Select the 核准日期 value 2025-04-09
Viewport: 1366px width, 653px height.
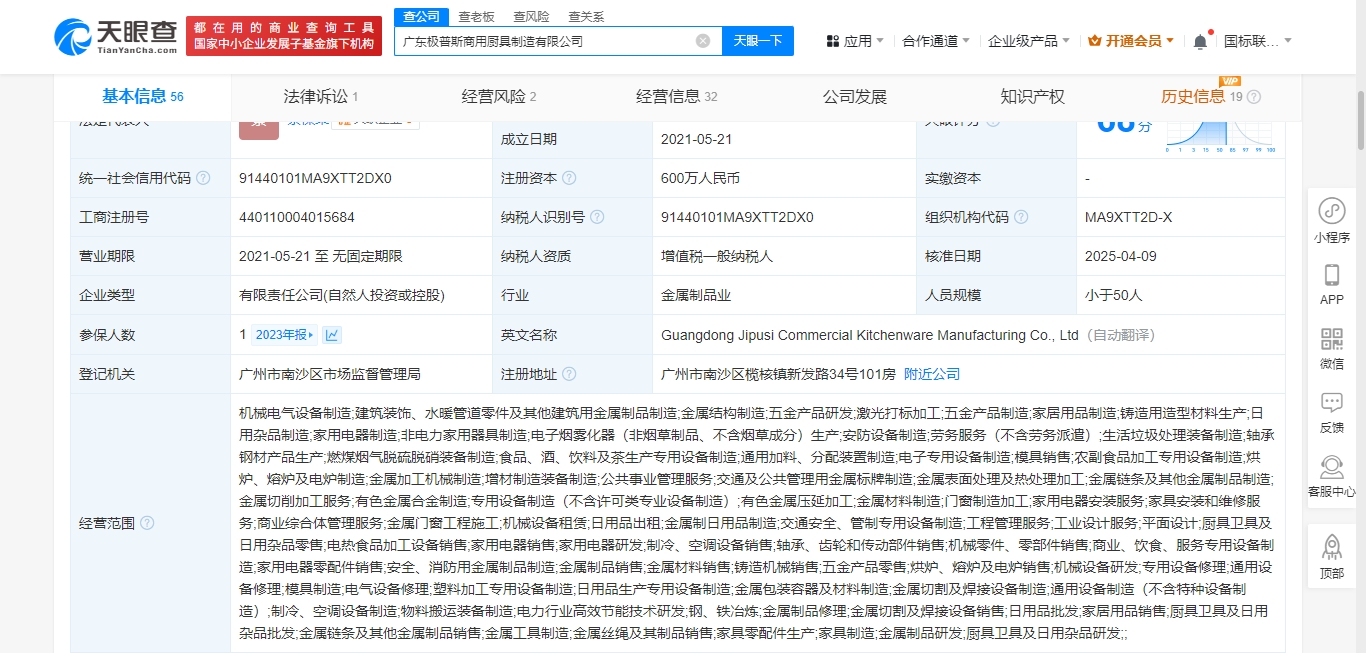click(x=1121, y=256)
